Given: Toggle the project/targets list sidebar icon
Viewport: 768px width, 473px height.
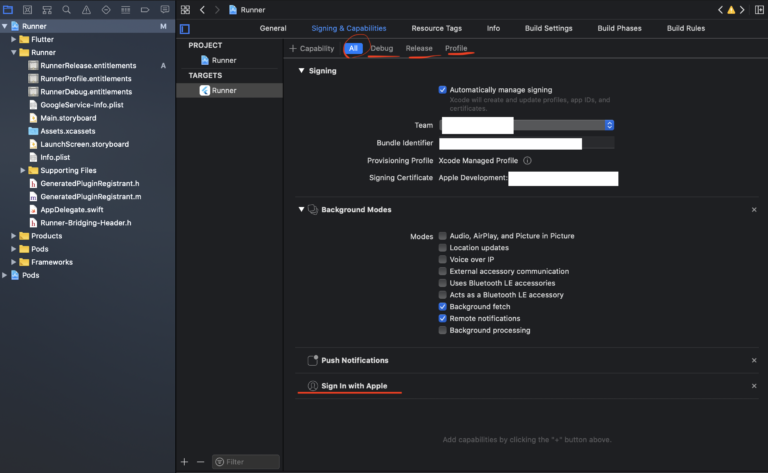Looking at the screenshot, I should 184,28.
